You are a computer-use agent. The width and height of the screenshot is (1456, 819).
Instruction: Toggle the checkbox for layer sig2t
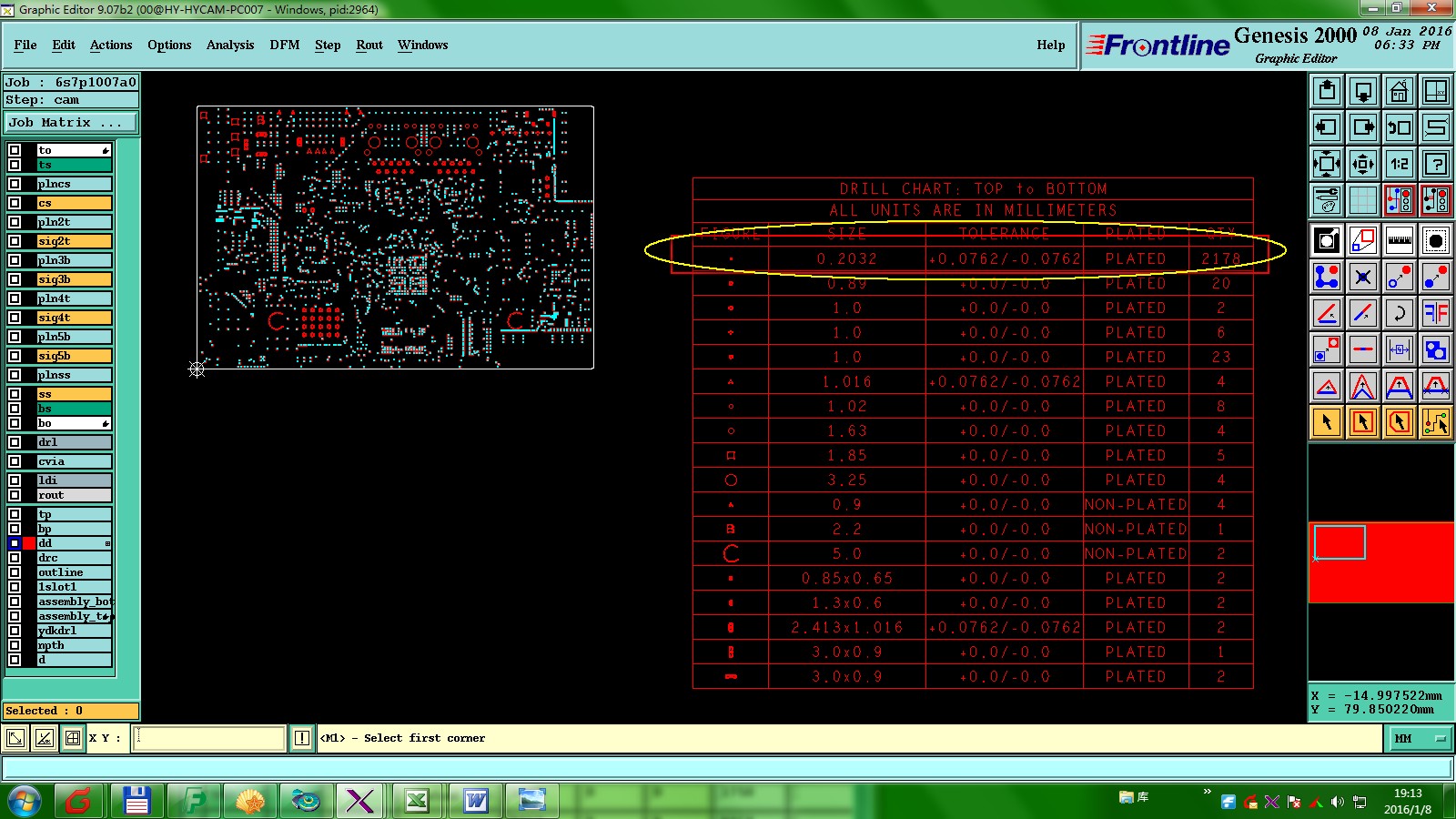[15, 241]
